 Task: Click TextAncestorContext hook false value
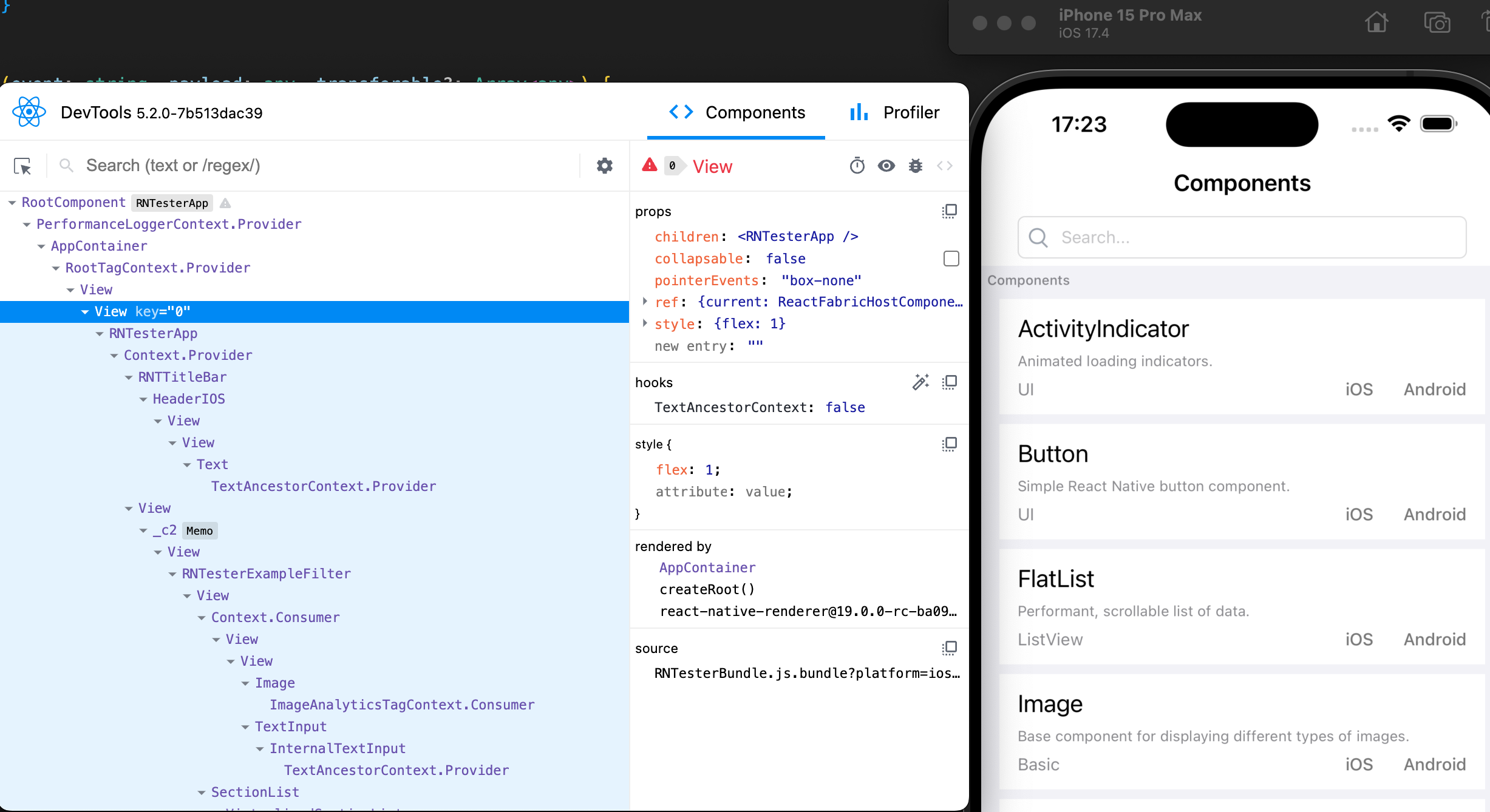[x=845, y=407]
